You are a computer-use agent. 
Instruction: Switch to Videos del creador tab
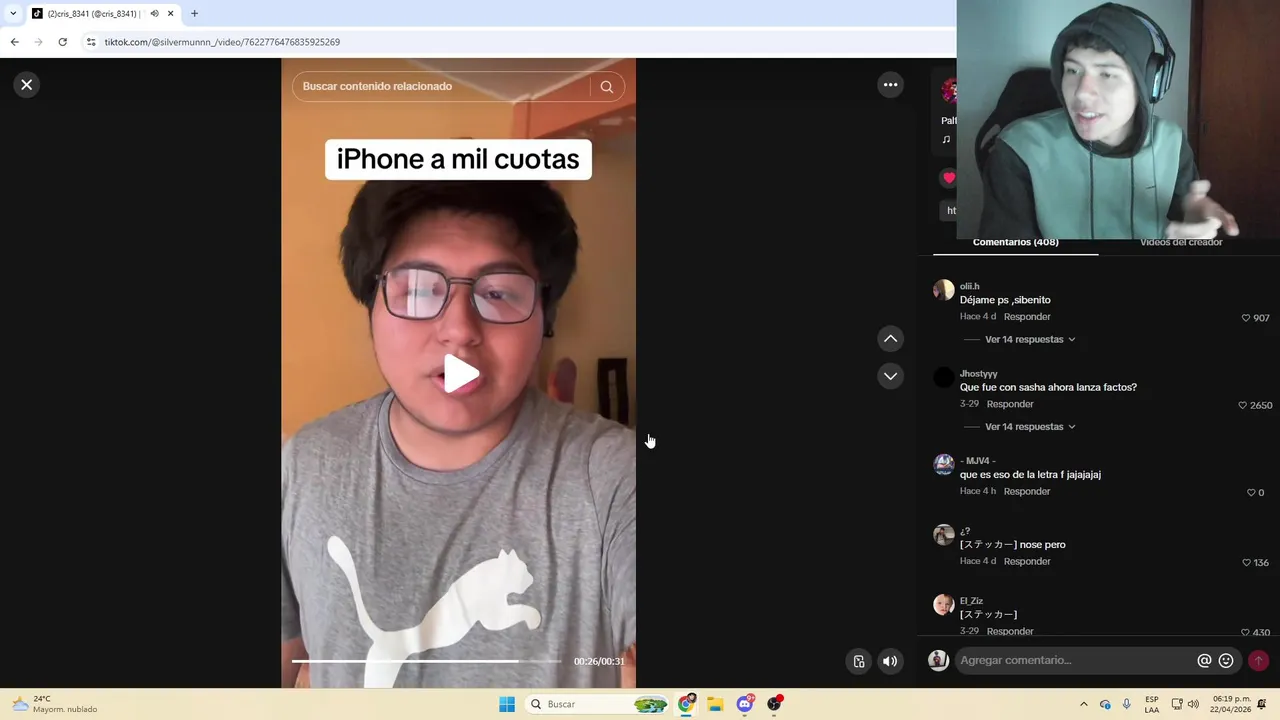coord(1181,243)
